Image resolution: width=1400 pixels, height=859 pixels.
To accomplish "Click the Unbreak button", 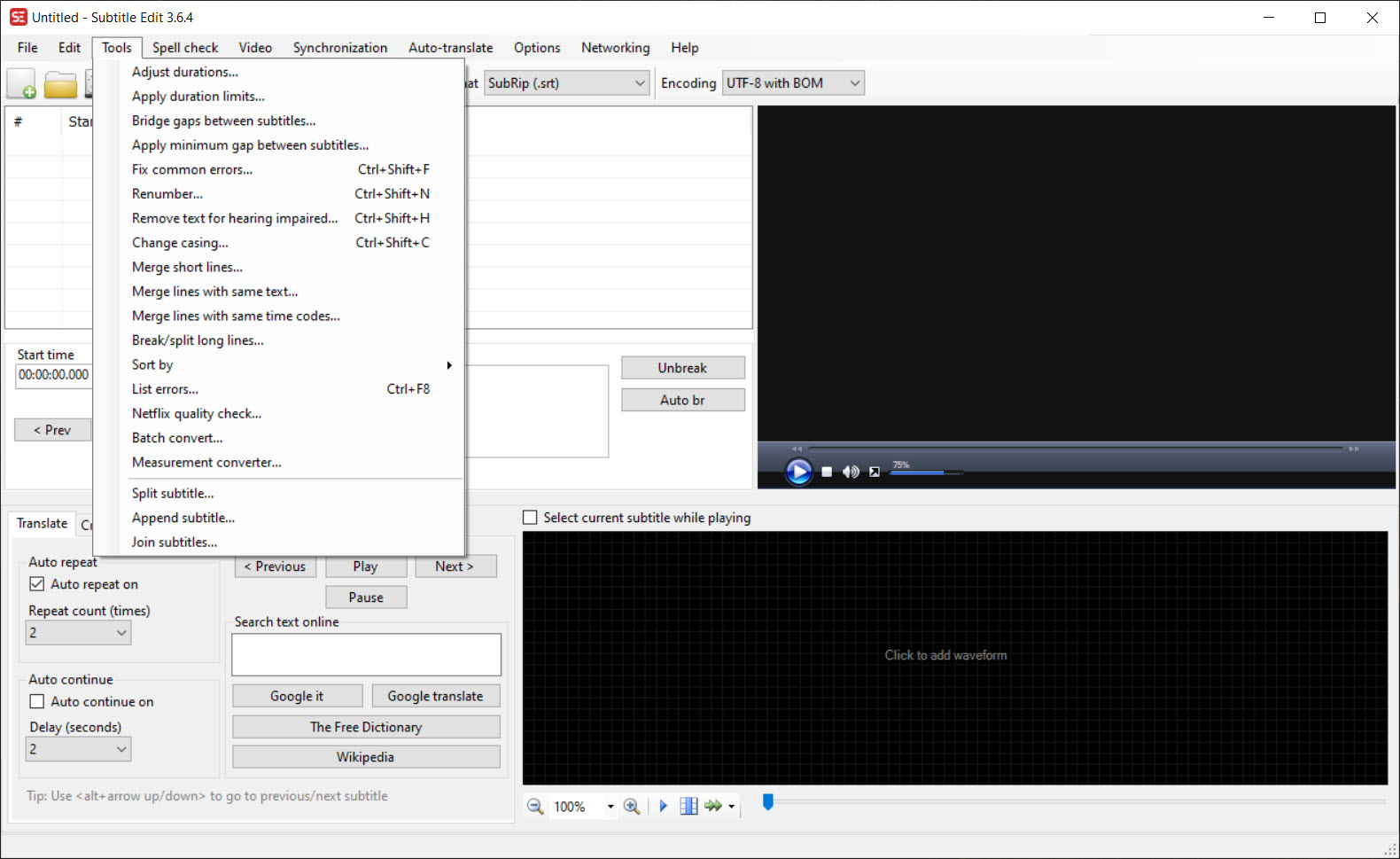I will point(682,368).
